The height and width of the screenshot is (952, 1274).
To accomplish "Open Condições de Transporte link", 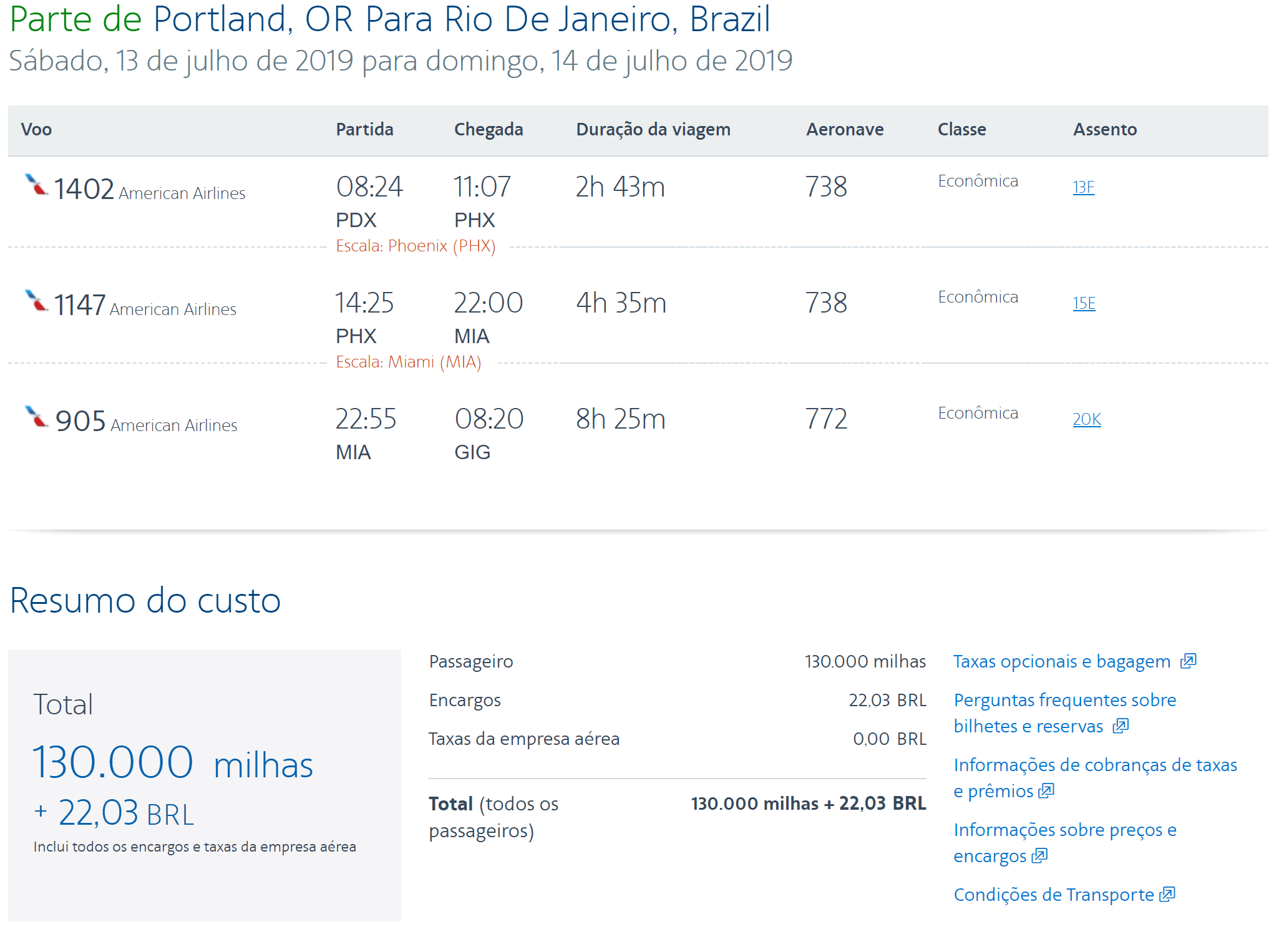I will [x=1054, y=895].
